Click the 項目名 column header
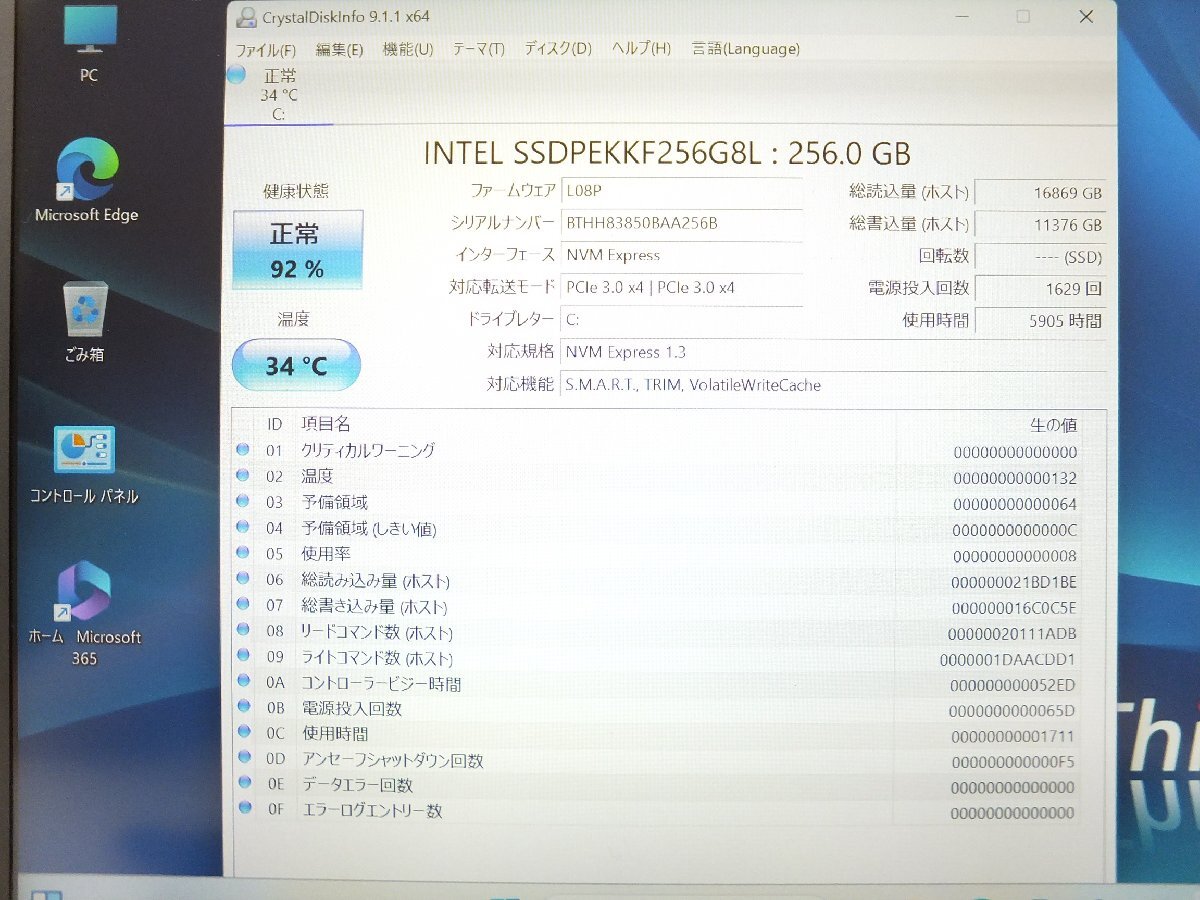This screenshot has height=900, width=1200. [326, 424]
